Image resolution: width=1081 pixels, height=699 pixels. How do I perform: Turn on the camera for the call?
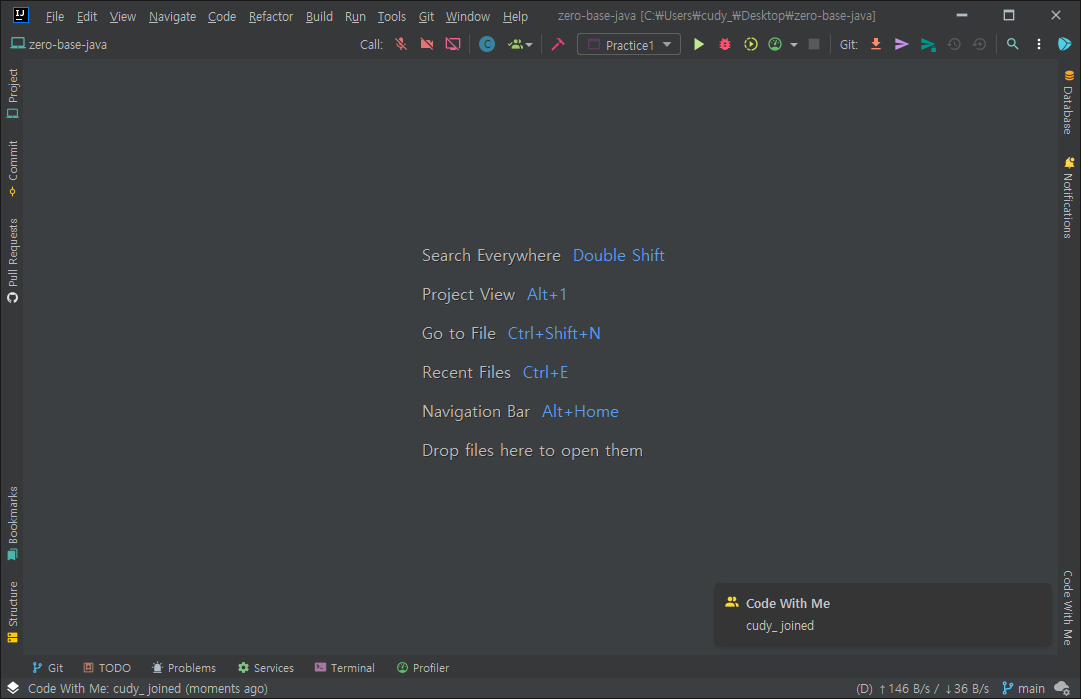click(427, 44)
